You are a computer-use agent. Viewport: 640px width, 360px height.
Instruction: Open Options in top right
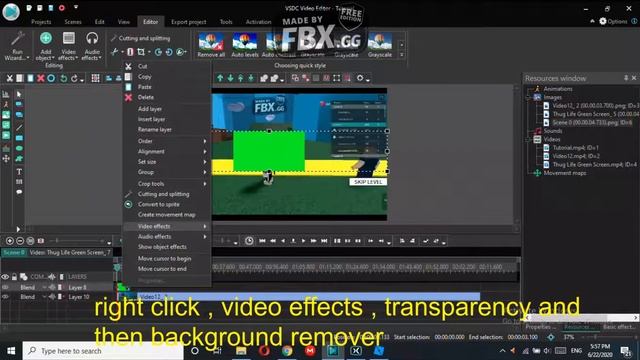tap(613, 21)
